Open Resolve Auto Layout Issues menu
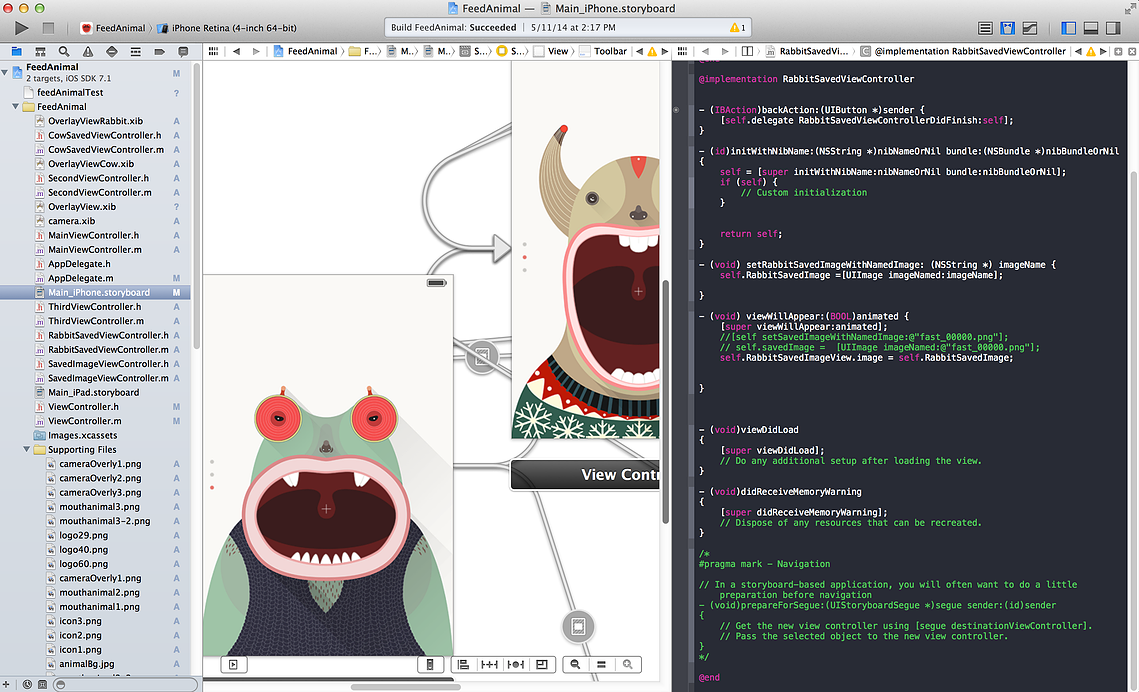1139x692 pixels. [516, 664]
